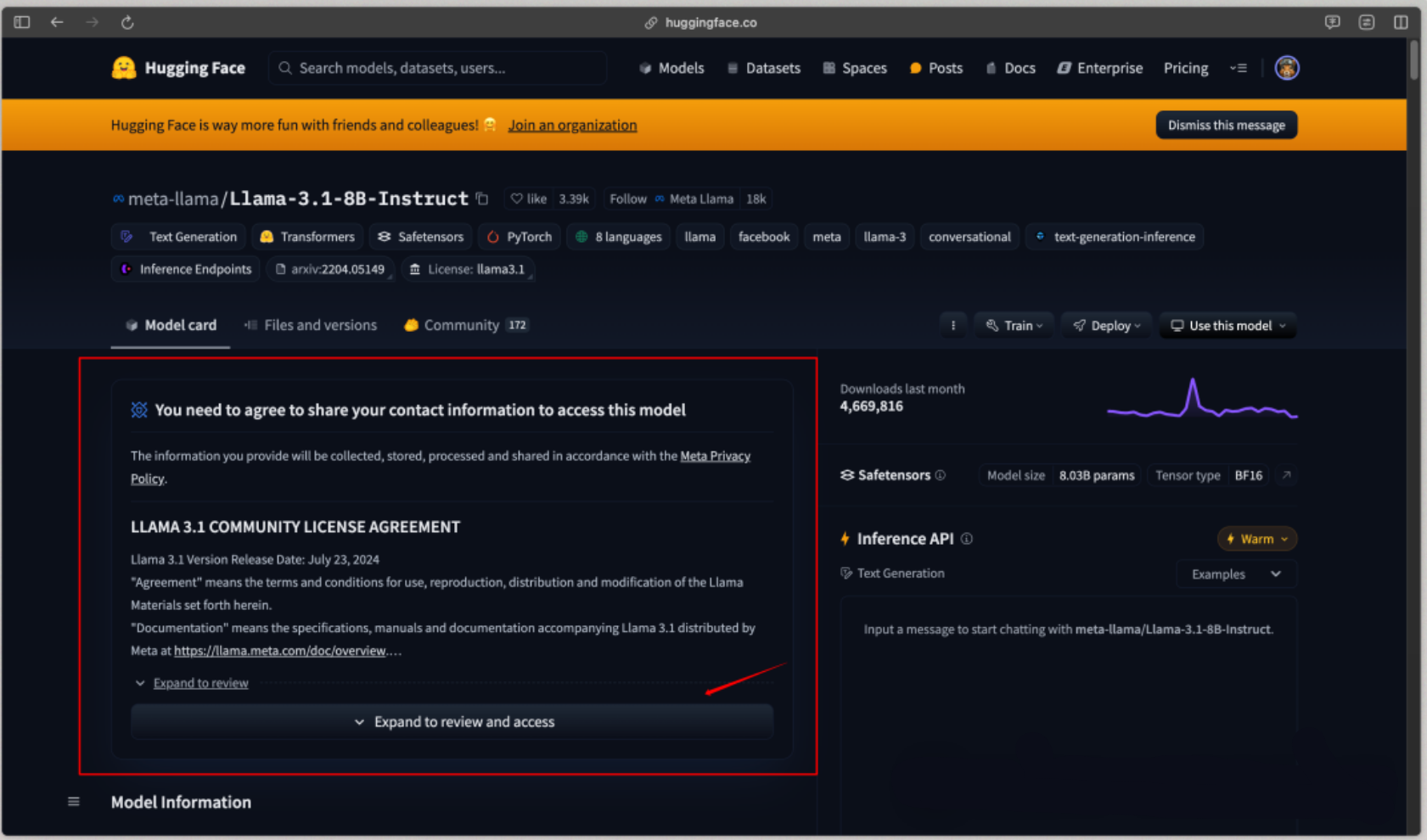Click the BF16 tensor type value
1427x840 pixels.
pyautogui.click(x=1248, y=475)
